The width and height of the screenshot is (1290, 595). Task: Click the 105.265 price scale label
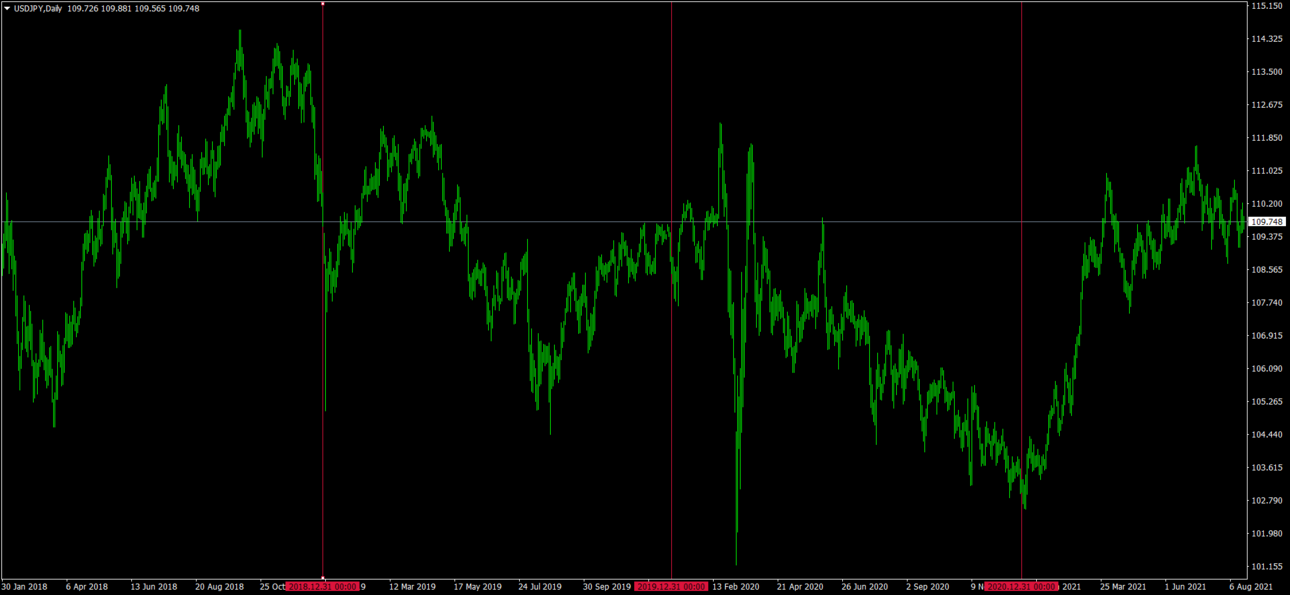1266,402
